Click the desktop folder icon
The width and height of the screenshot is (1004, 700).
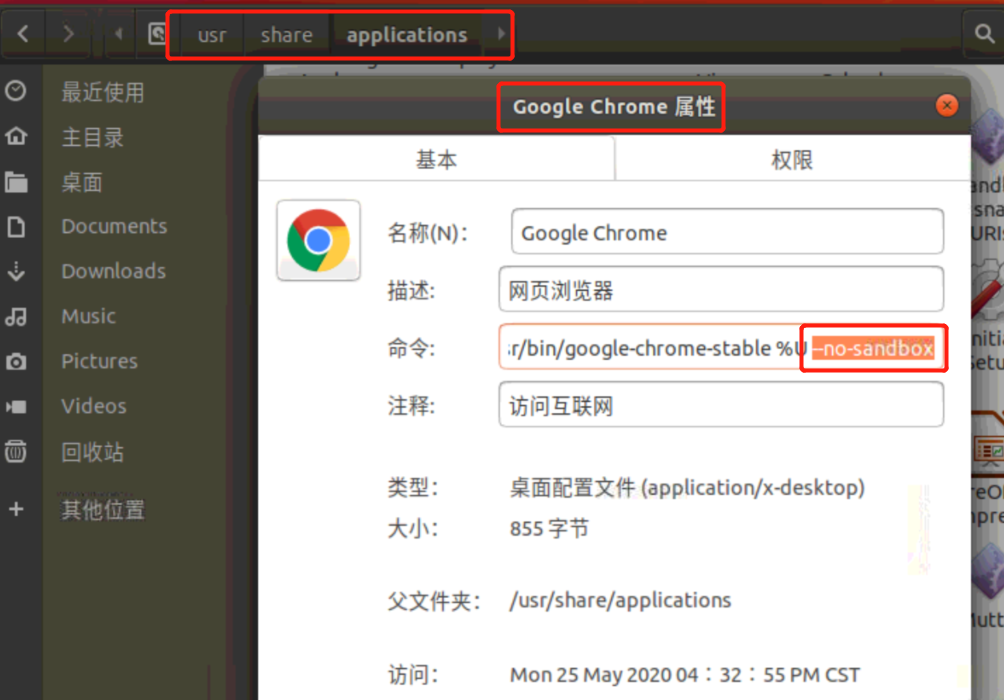click(x=16, y=182)
